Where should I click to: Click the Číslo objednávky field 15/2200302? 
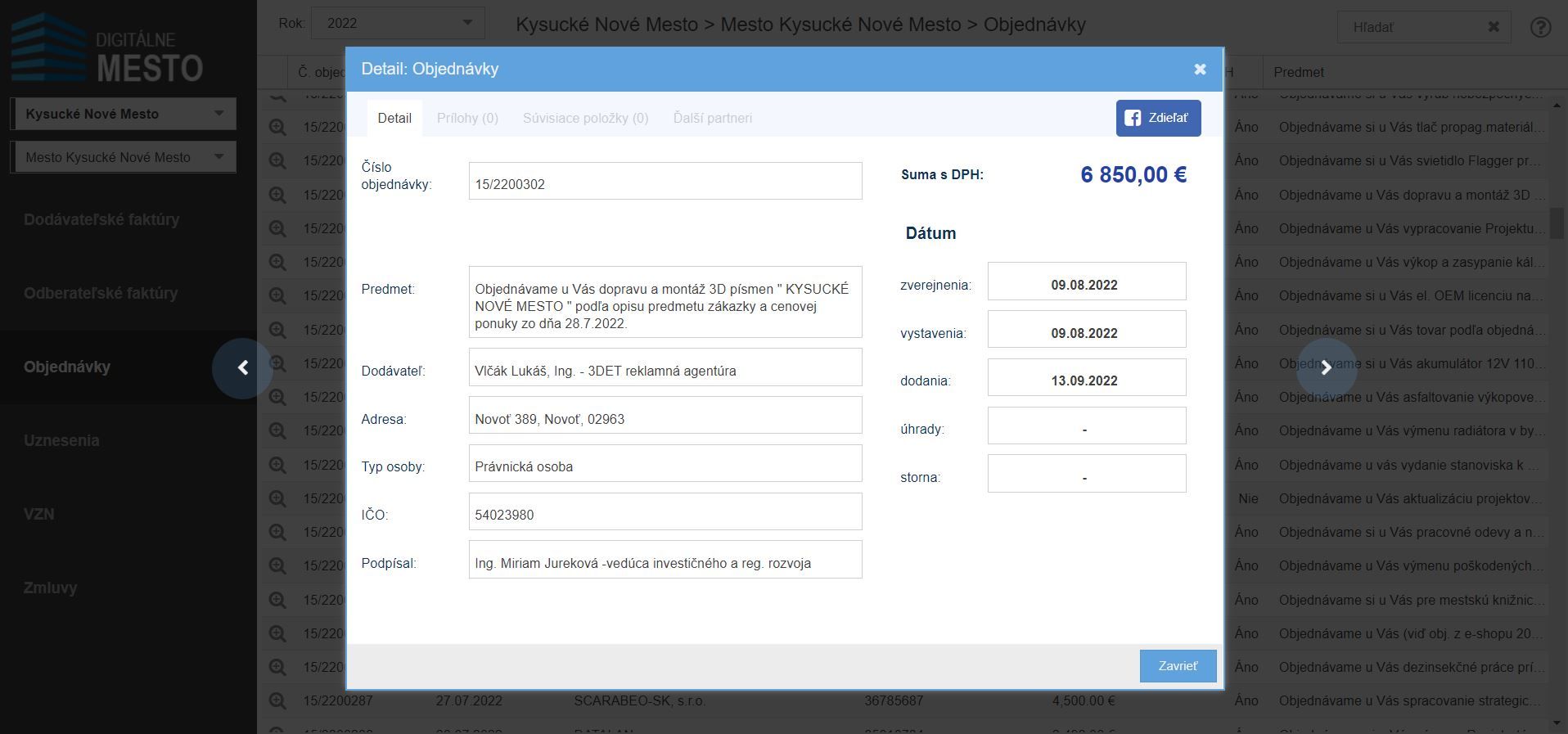(665, 181)
